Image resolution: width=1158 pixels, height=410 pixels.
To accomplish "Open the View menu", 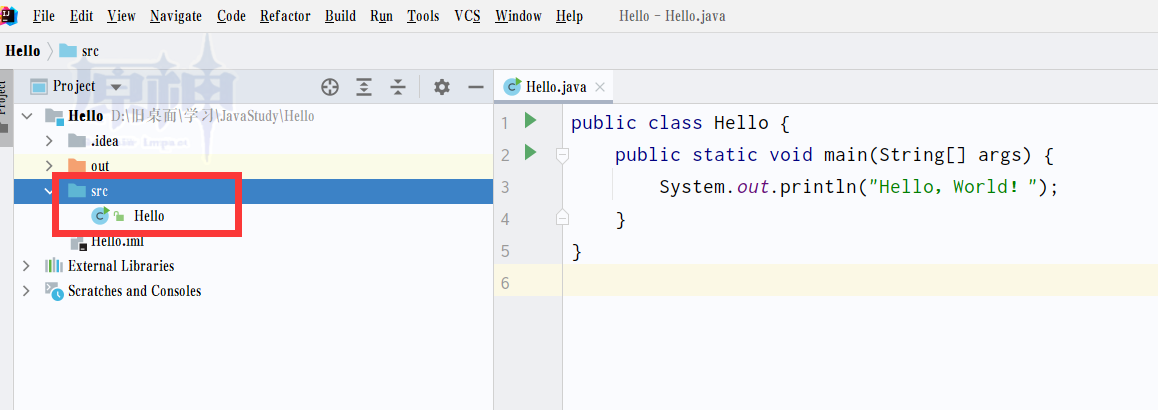I will click(x=121, y=16).
